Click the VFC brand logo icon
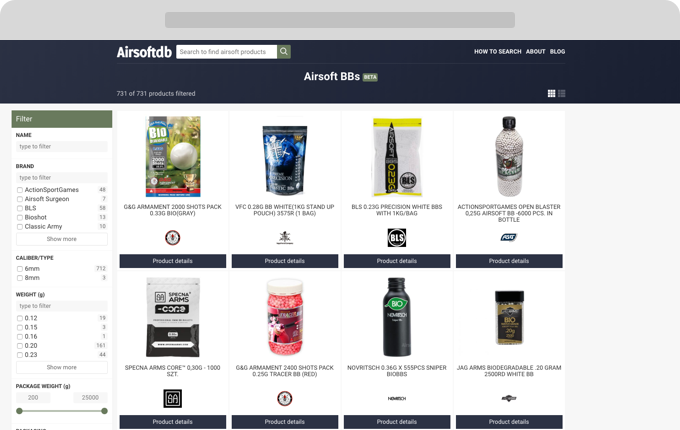Viewport: 680px width, 430px height. click(x=284, y=238)
